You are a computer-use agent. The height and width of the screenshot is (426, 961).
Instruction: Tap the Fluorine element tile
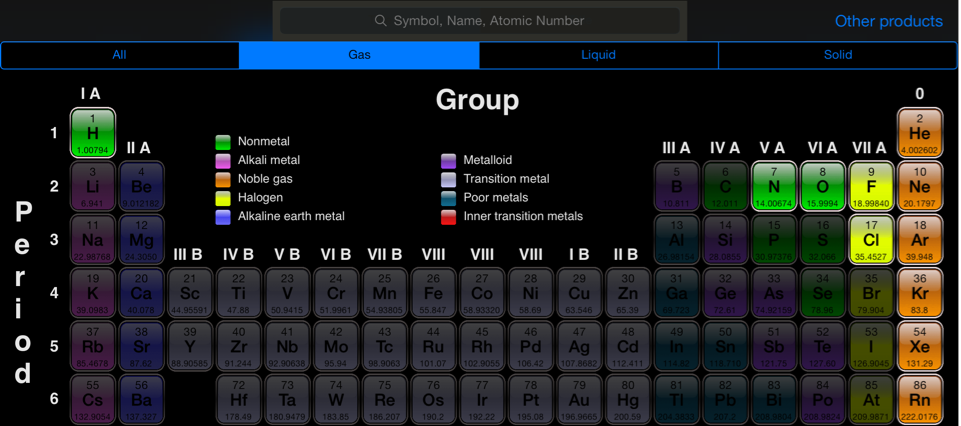871,186
